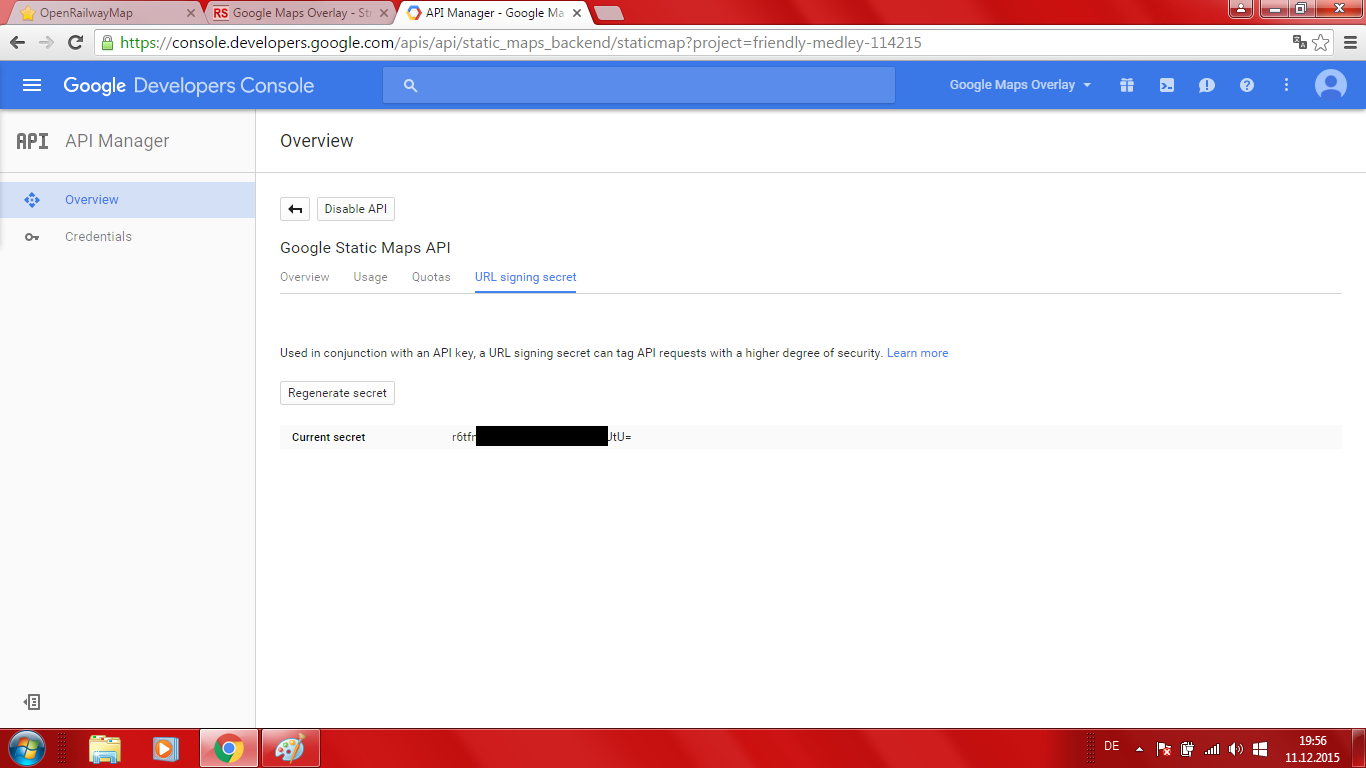Click the Regenerate secret button
The height and width of the screenshot is (768, 1366).
pos(338,393)
